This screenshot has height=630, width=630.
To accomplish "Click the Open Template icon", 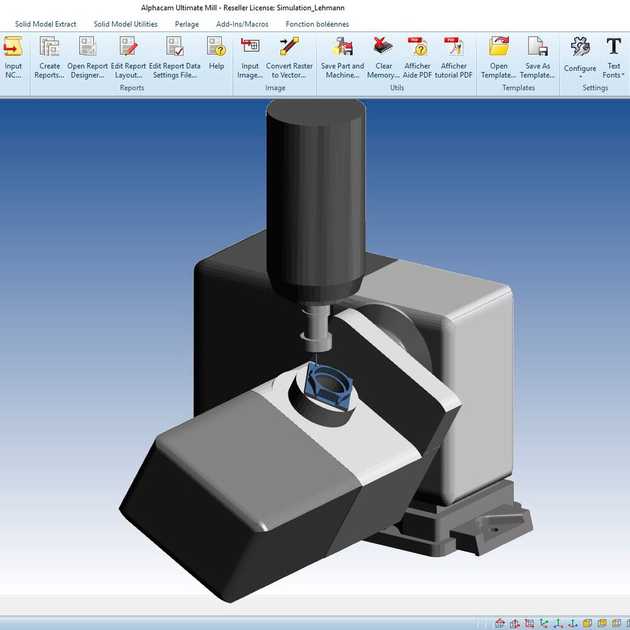I will [x=499, y=47].
